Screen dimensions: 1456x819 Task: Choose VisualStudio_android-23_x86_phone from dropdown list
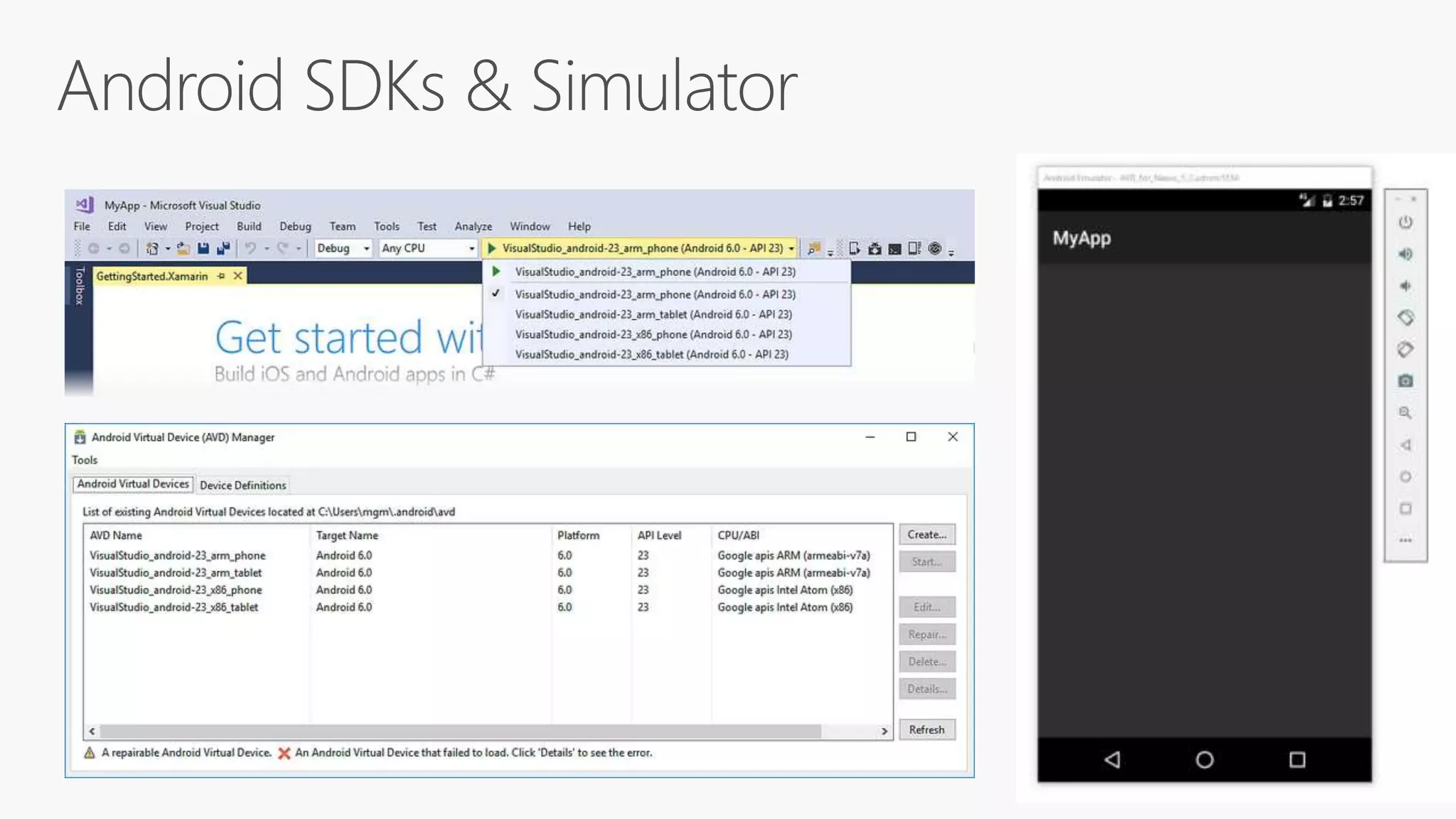653,334
